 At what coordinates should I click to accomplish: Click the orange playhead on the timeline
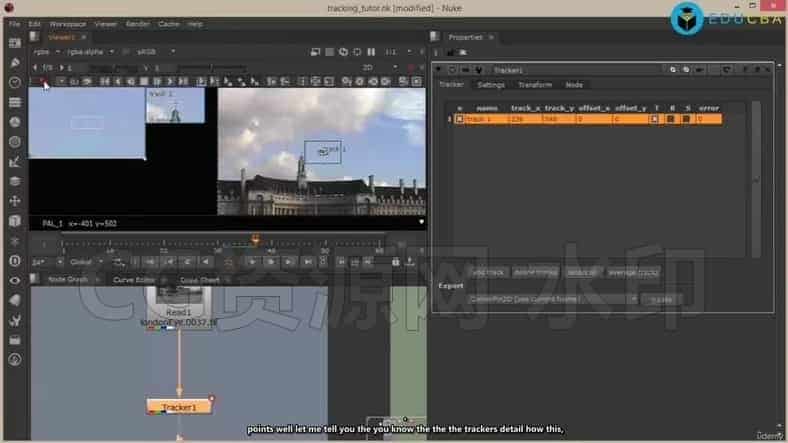coord(256,239)
